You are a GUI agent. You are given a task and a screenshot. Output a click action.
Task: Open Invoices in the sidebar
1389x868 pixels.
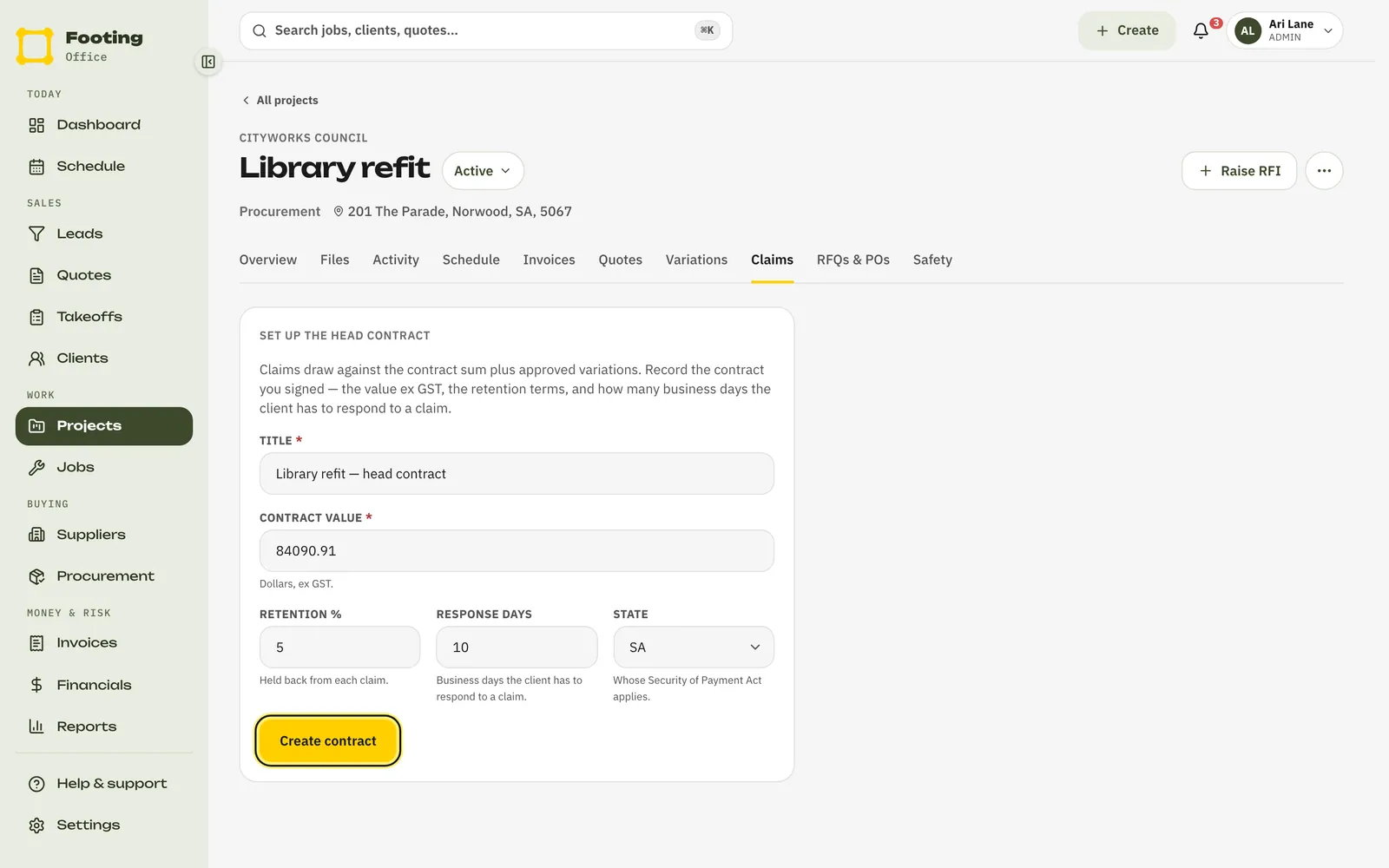(x=104, y=643)
